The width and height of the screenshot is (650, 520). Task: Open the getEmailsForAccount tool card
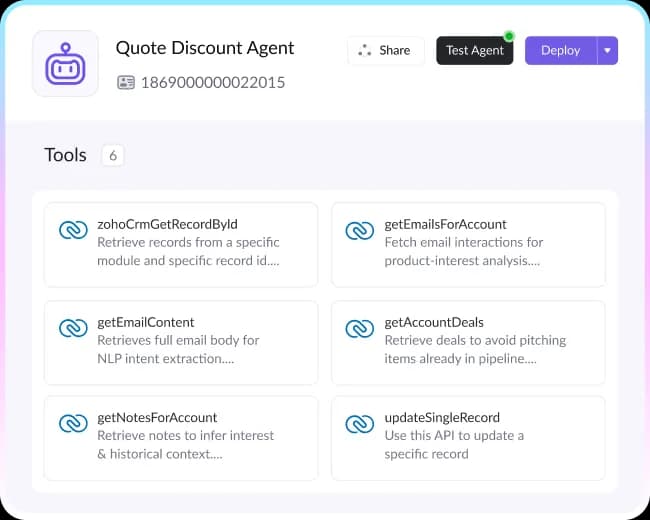click(x=468, y=245)
